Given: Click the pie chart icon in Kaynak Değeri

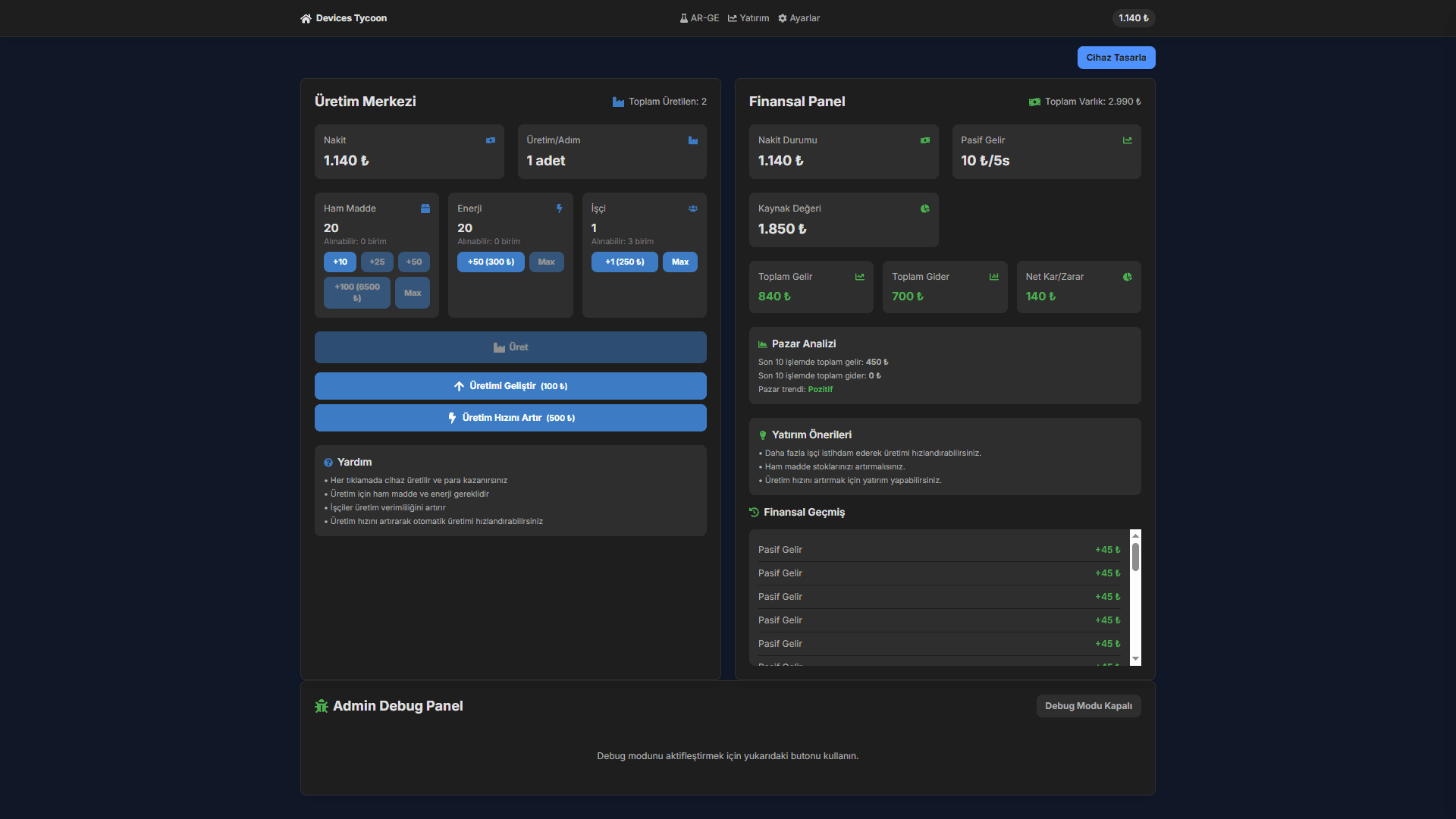Looking at the screenshot, I should [x=925, y=209].
